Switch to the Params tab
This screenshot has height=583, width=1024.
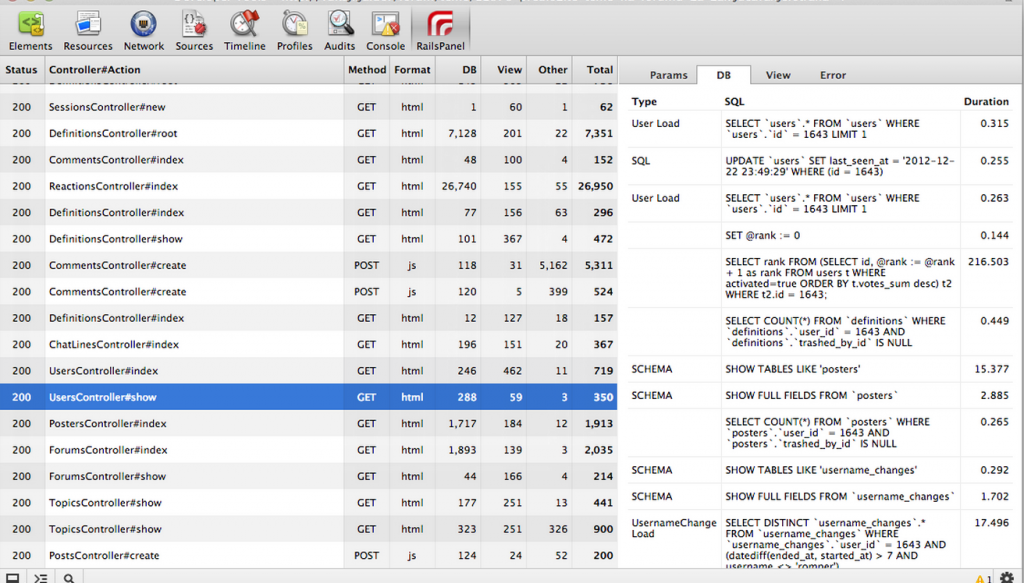[x=669, y=75]
